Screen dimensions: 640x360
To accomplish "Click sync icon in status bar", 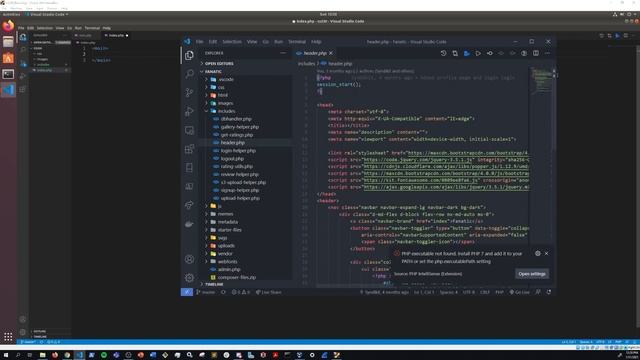I will pos(223,292).
